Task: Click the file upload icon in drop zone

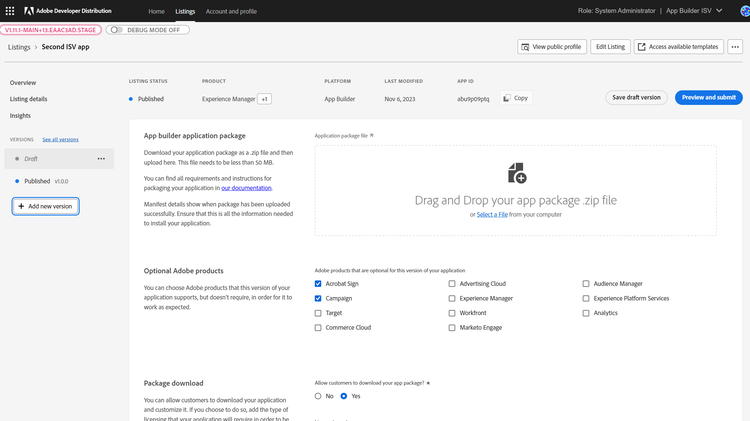Action: point(517,173)
